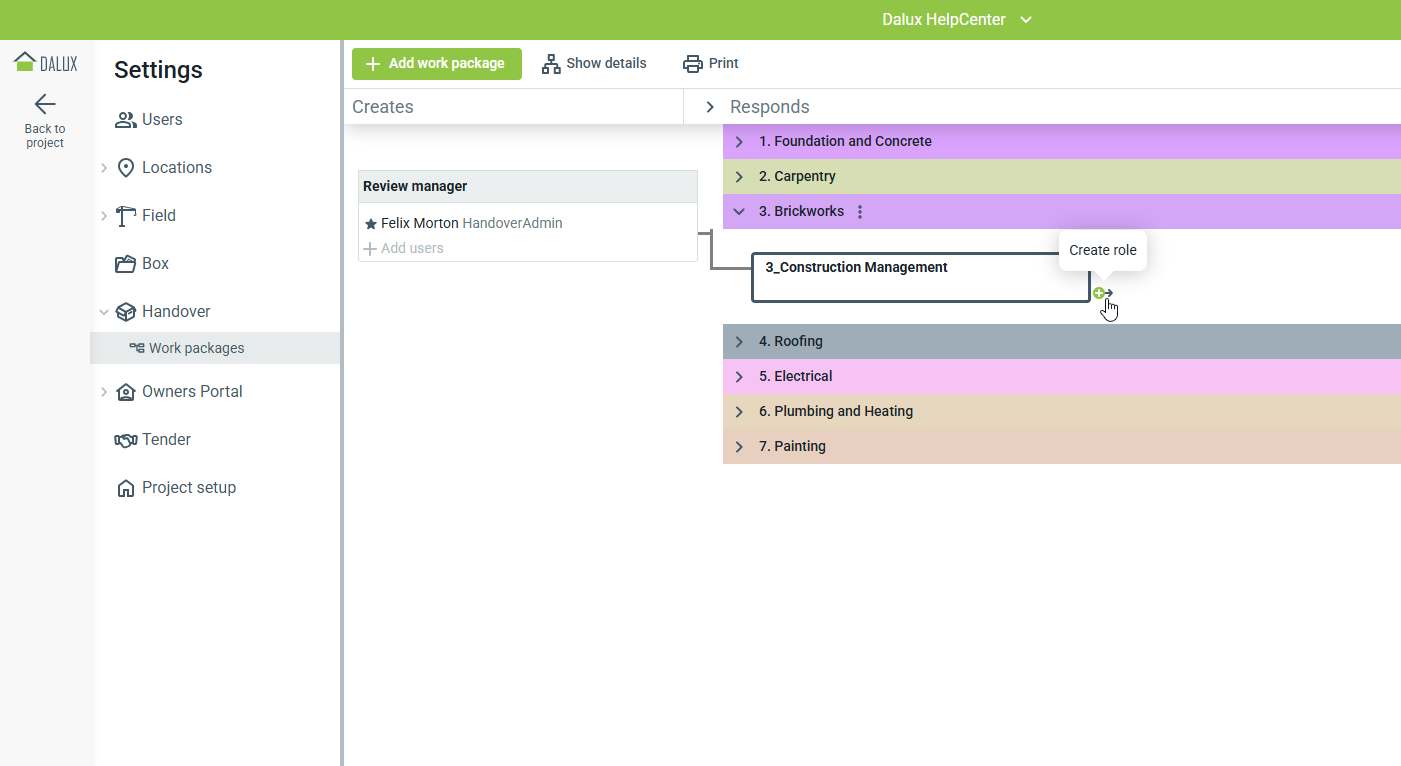Image resolution: width=1401 pixels, height=766 pixels.
Task: Open the Dalux HelpCenter dropdown
Action: pos(1025,20)
